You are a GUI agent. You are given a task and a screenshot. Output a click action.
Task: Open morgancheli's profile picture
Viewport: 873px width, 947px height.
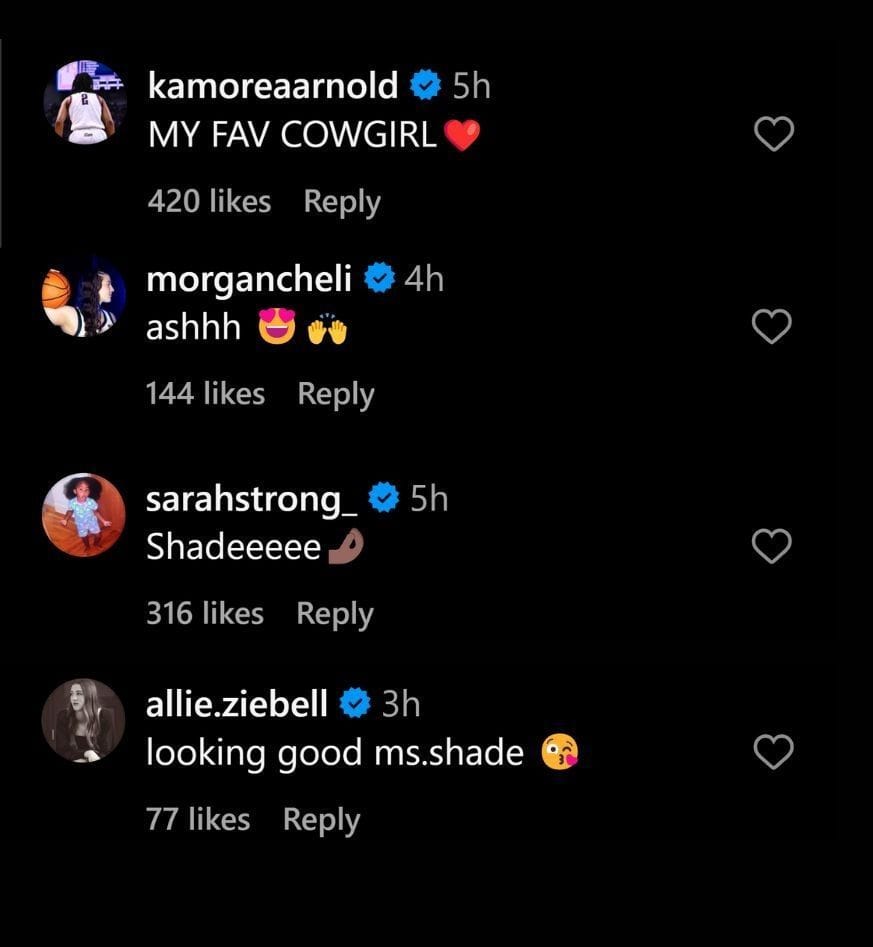[84, 296]
